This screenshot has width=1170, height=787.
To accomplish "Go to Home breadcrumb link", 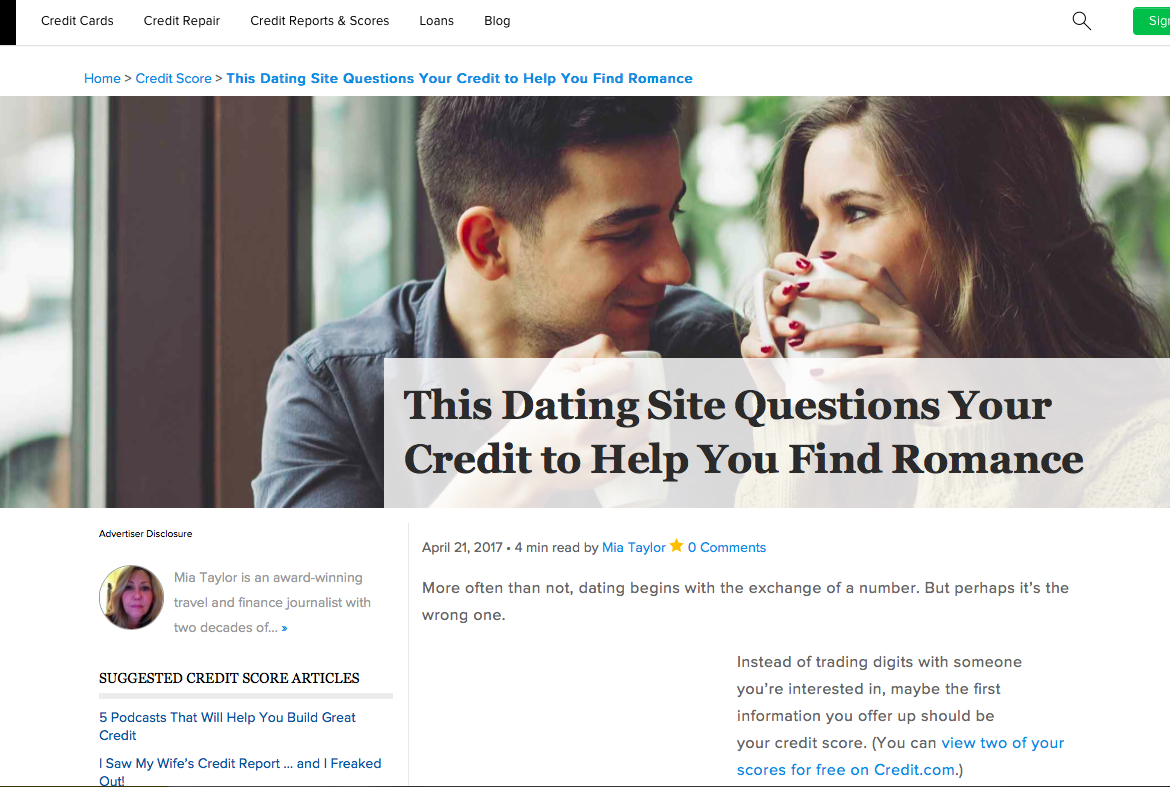I will point(102,78).
